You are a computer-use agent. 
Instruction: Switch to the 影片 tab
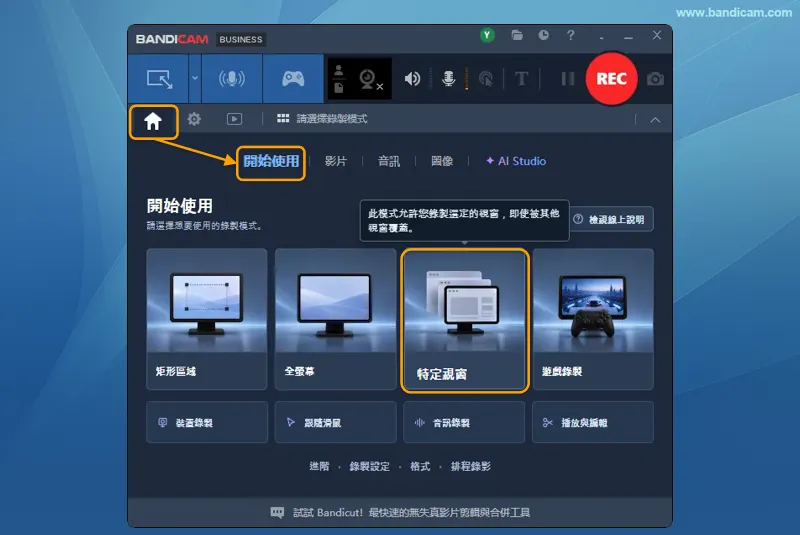tap(336, 162)
